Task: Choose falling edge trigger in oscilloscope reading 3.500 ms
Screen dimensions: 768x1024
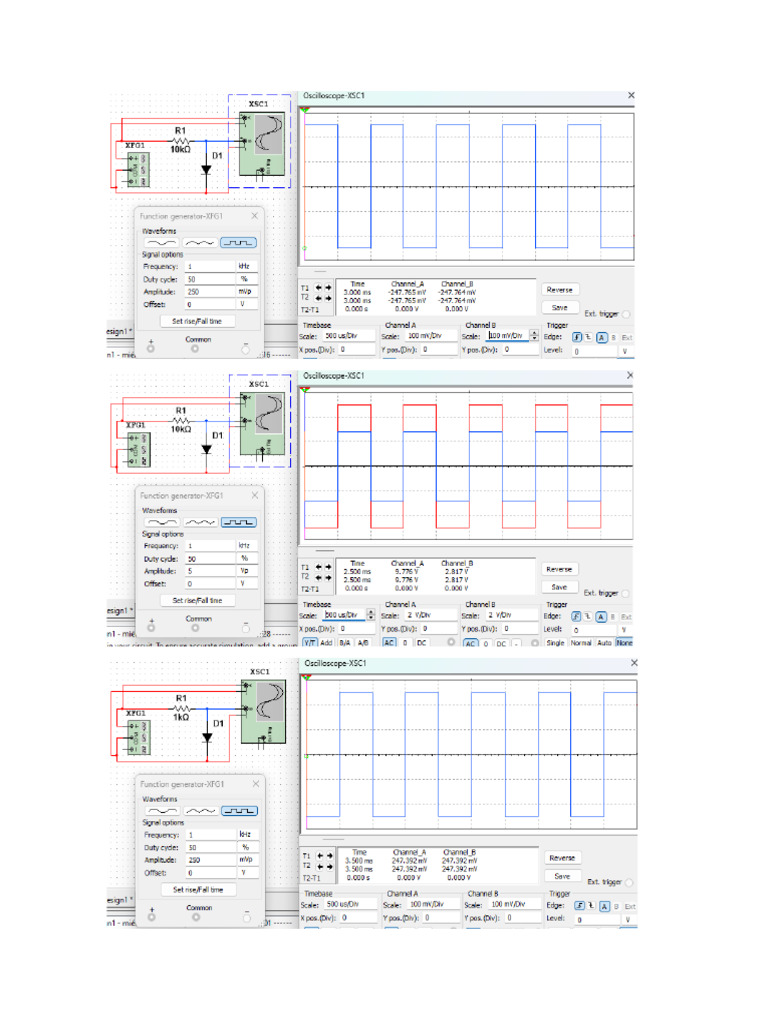Action: pyautogui.click(x=590, y=906)
